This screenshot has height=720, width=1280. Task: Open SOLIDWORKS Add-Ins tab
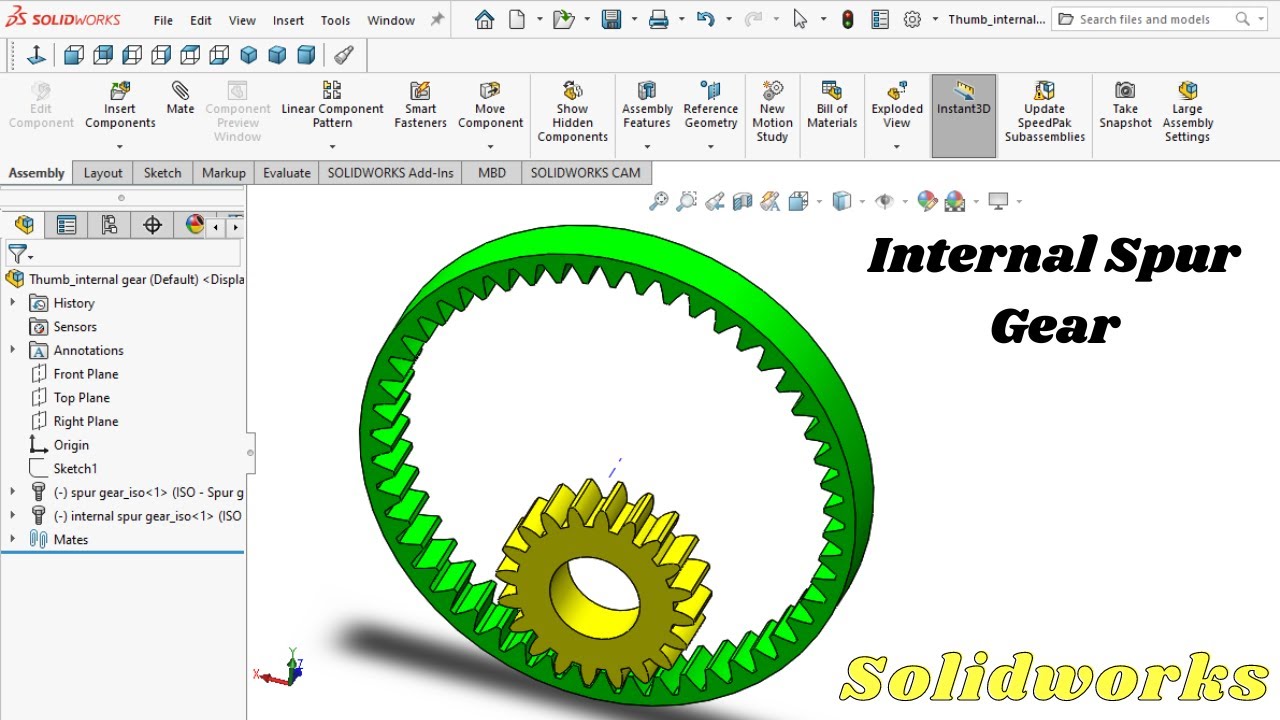(x=390, y=173)
